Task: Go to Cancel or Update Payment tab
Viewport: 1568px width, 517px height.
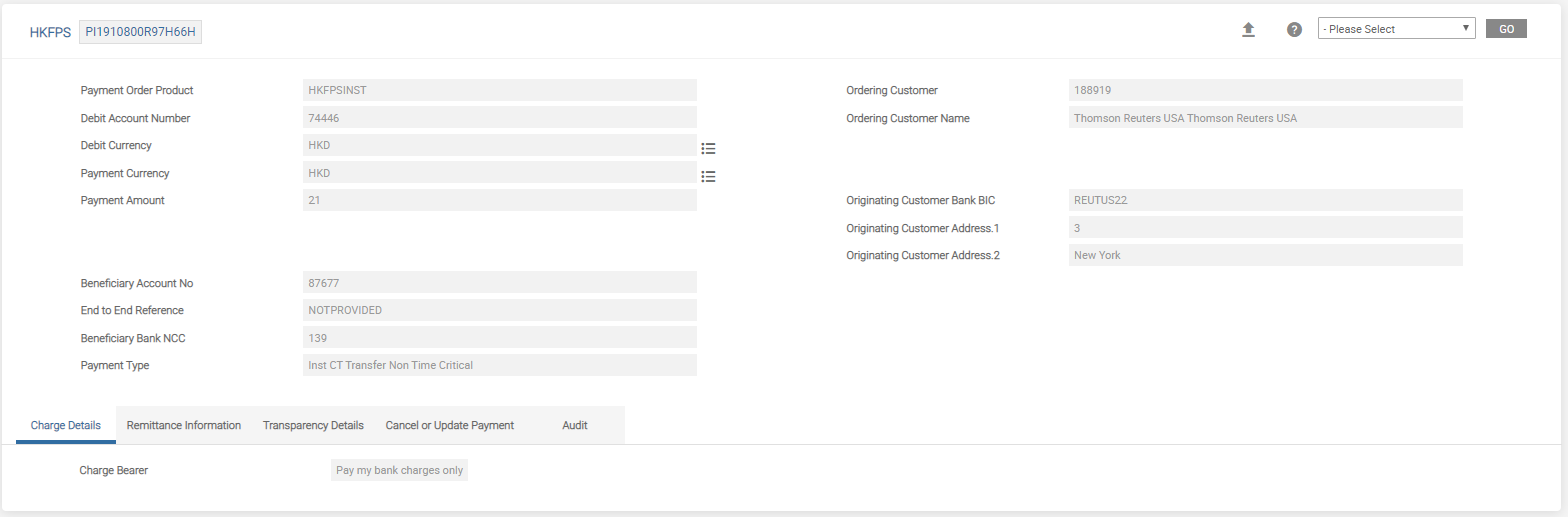Action: click(x=450, y=426)
